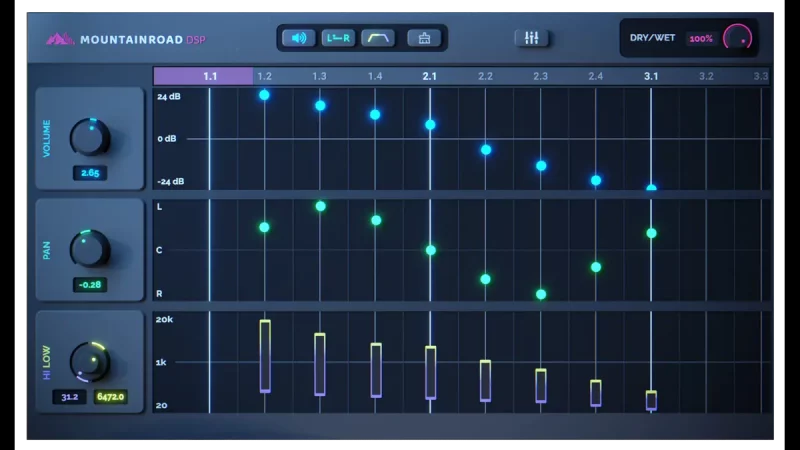Click the Dry/Wet knob
The width and height of the screenshot is (800, 450).
pyautogui.click(x=738, y=38)
